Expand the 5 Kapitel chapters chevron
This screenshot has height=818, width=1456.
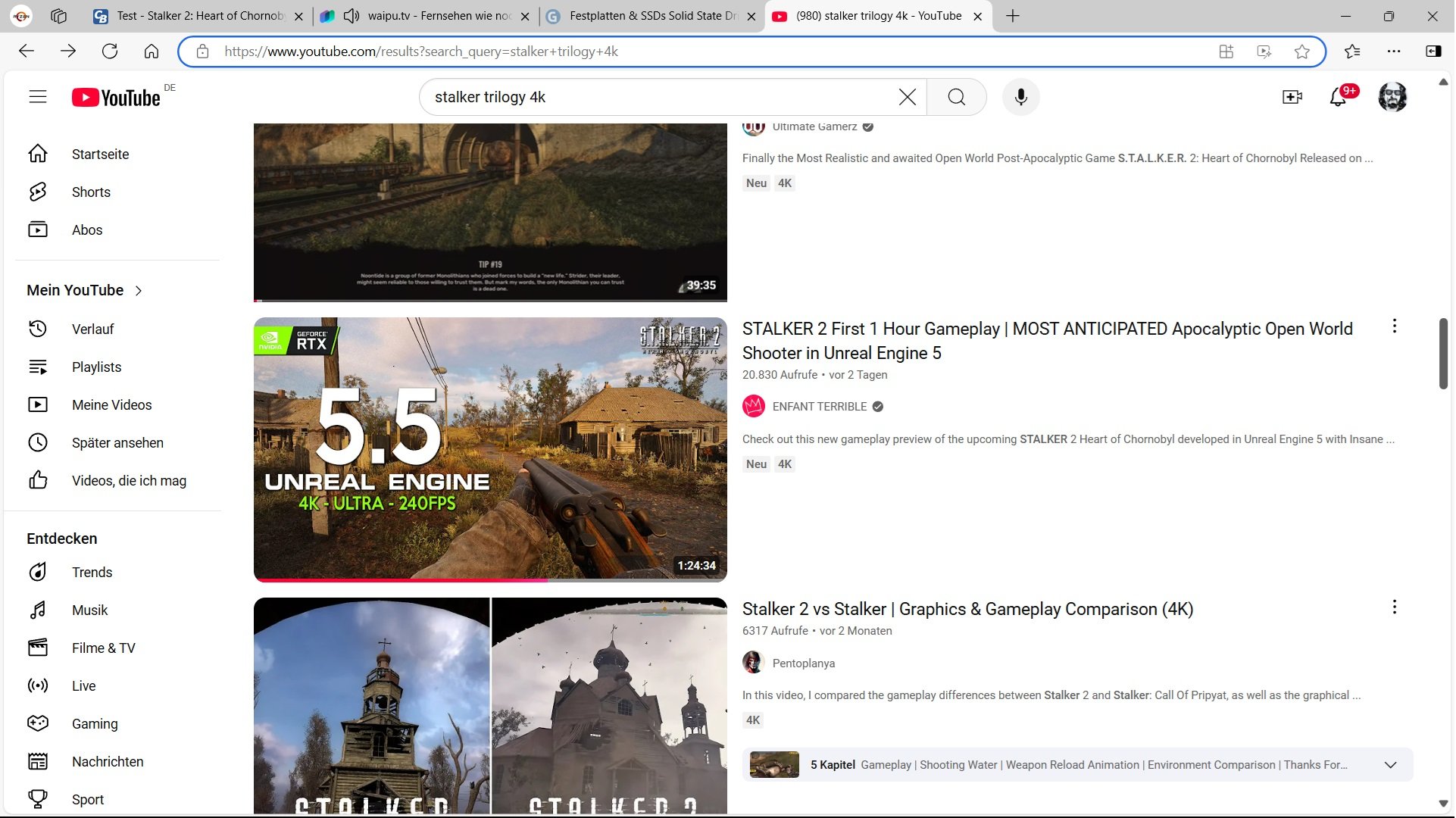coord(1390,765)
